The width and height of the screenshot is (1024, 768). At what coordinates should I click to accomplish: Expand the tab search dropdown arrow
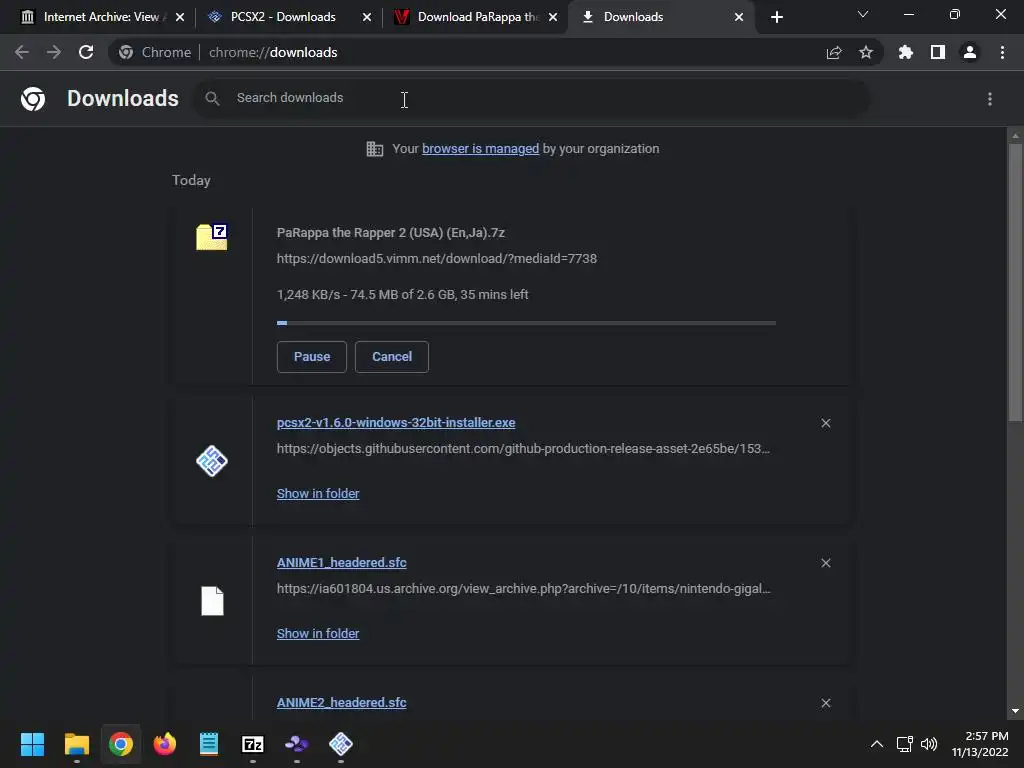(x=863, y=14)
